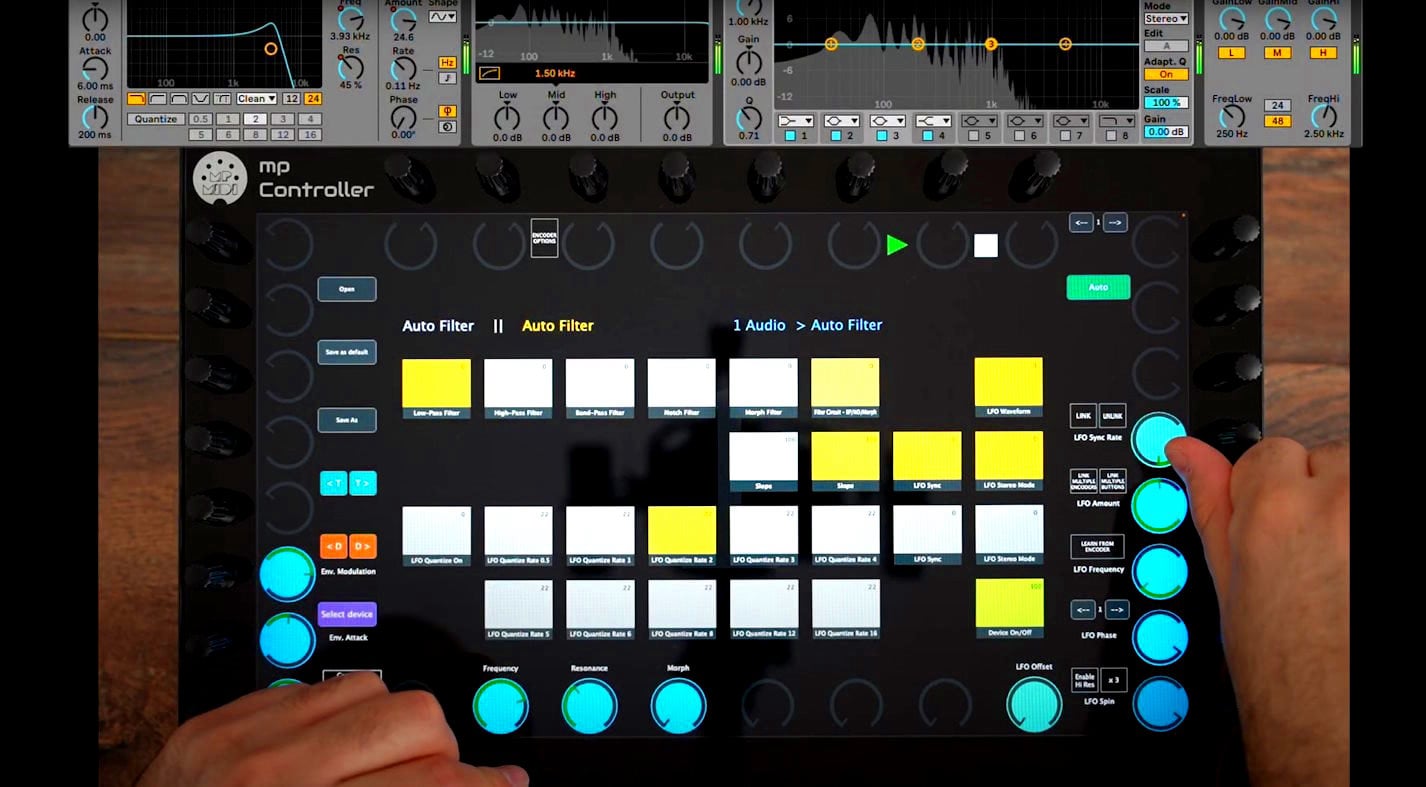Click the LFO Offset encoder knob
Screen dimensions: 1426x787
[1034, 704]
